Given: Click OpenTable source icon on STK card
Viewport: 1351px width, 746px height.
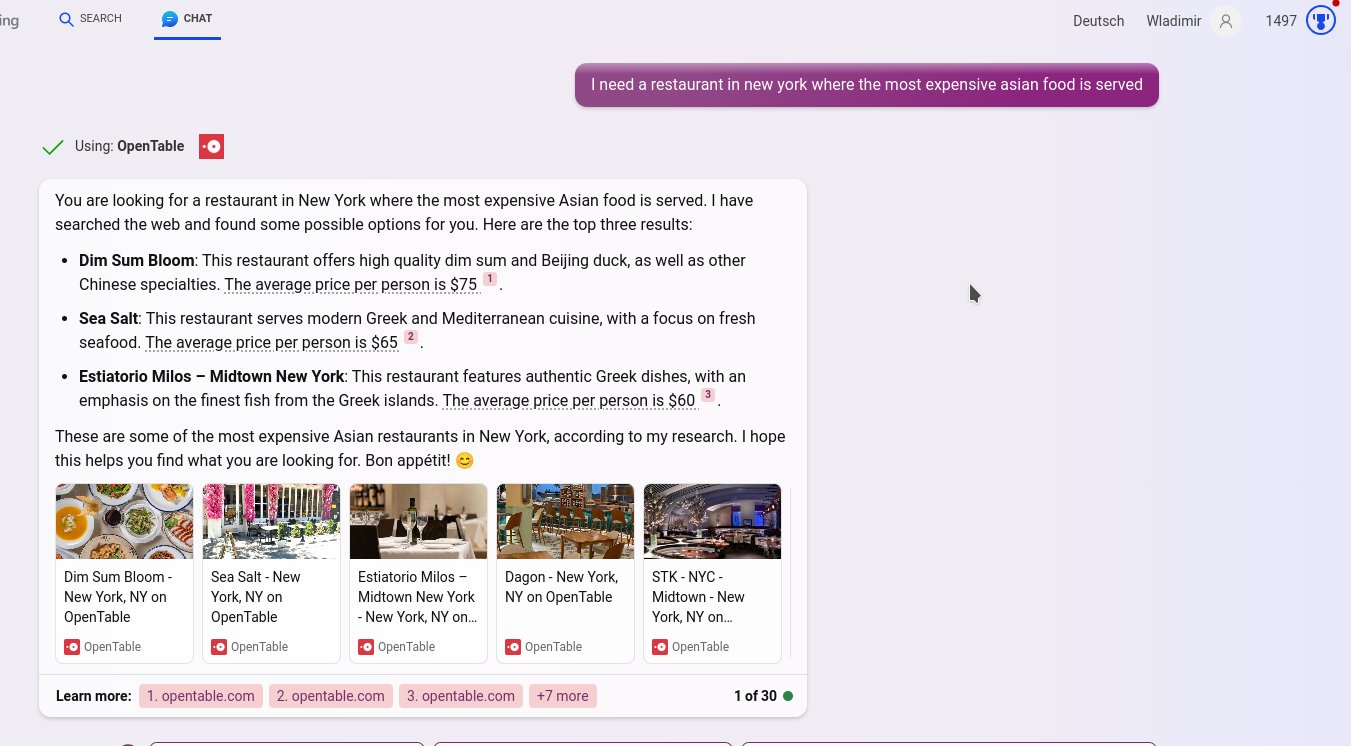Looking at the screenshot, I should (660, 647).
